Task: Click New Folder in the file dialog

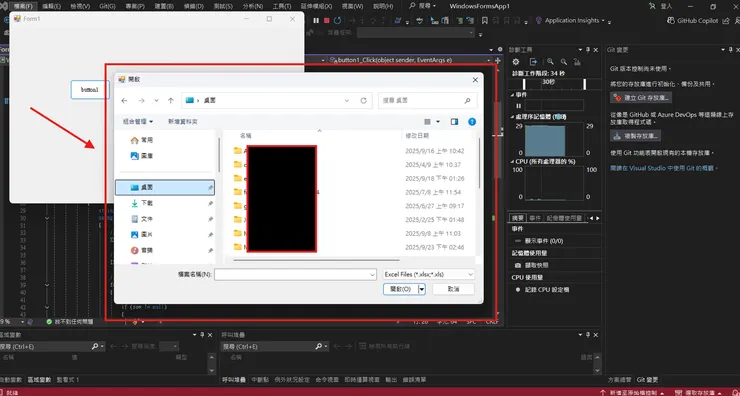Action: (183, 122)
